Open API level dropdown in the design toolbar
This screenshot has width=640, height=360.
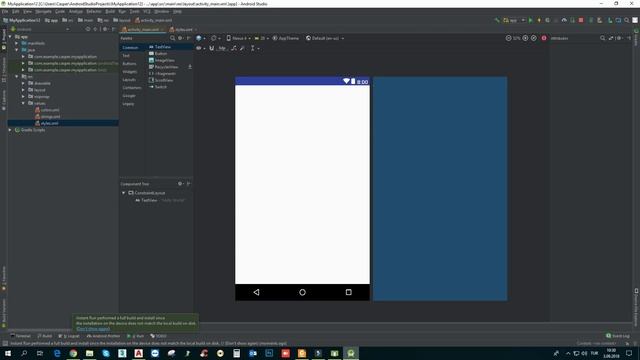[262, 38]
